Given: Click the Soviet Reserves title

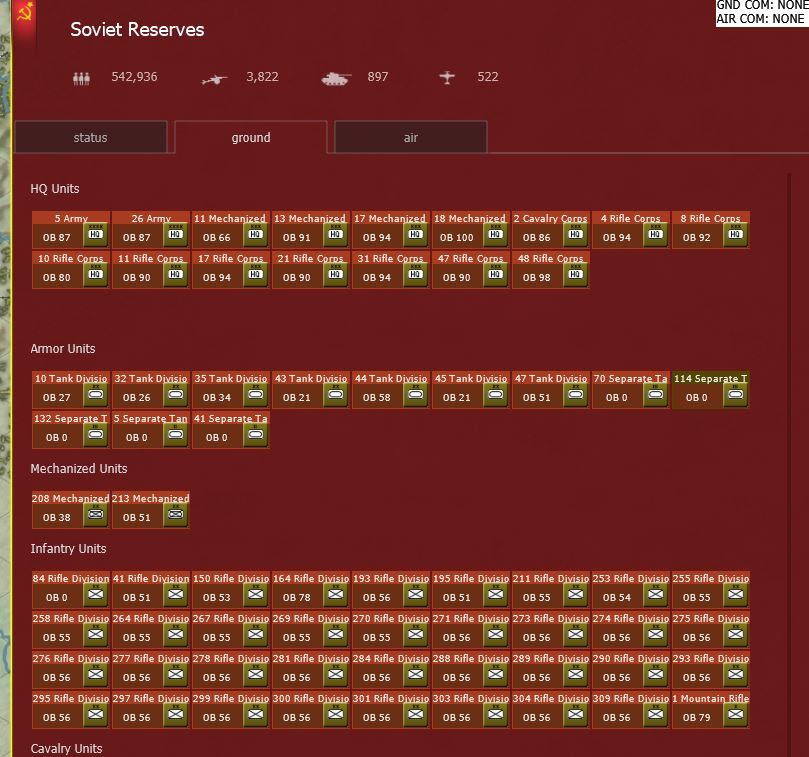Looking at the screenshot, I should click(x=137, y=29).
